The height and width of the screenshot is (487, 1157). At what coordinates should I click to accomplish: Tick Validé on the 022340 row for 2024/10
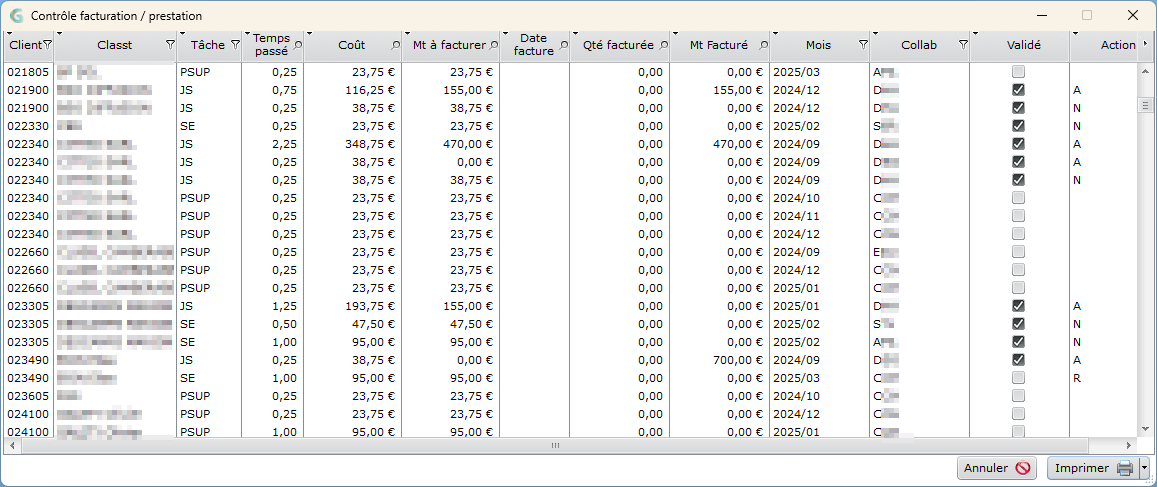[1018, 197]
